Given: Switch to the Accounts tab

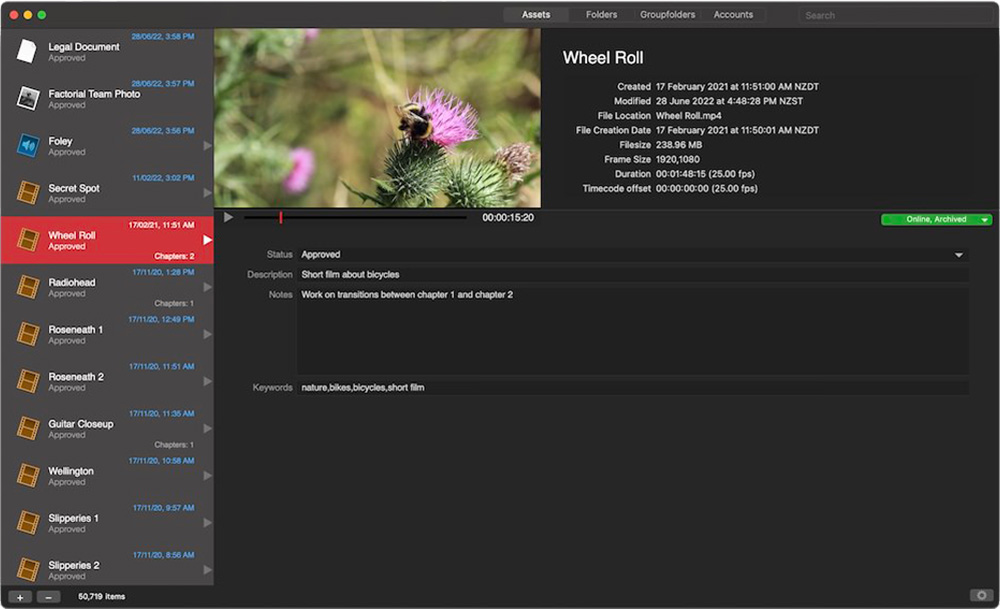Looking at the screenshot, I should click(x=733, y=15).
